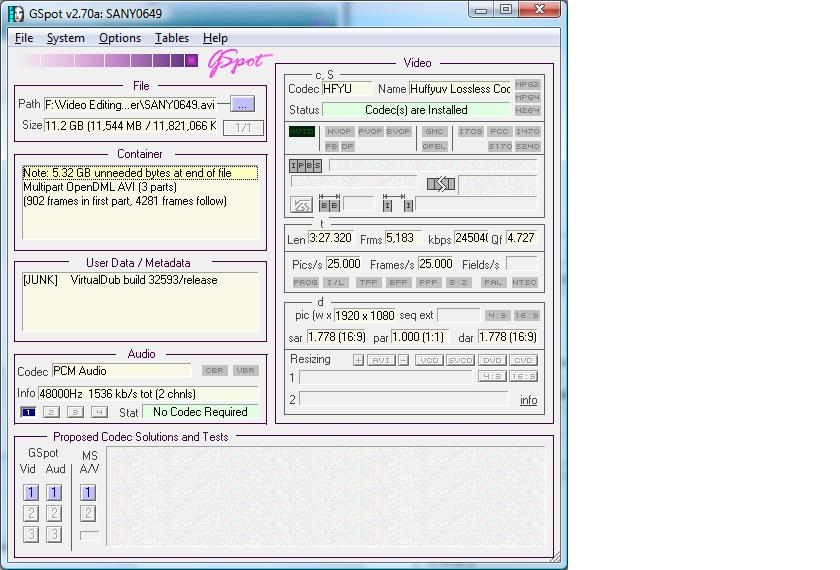The height and width of the screenshot is (570, 840).
Task: Click the BFF field order indicator
Action: click(398, 282)
